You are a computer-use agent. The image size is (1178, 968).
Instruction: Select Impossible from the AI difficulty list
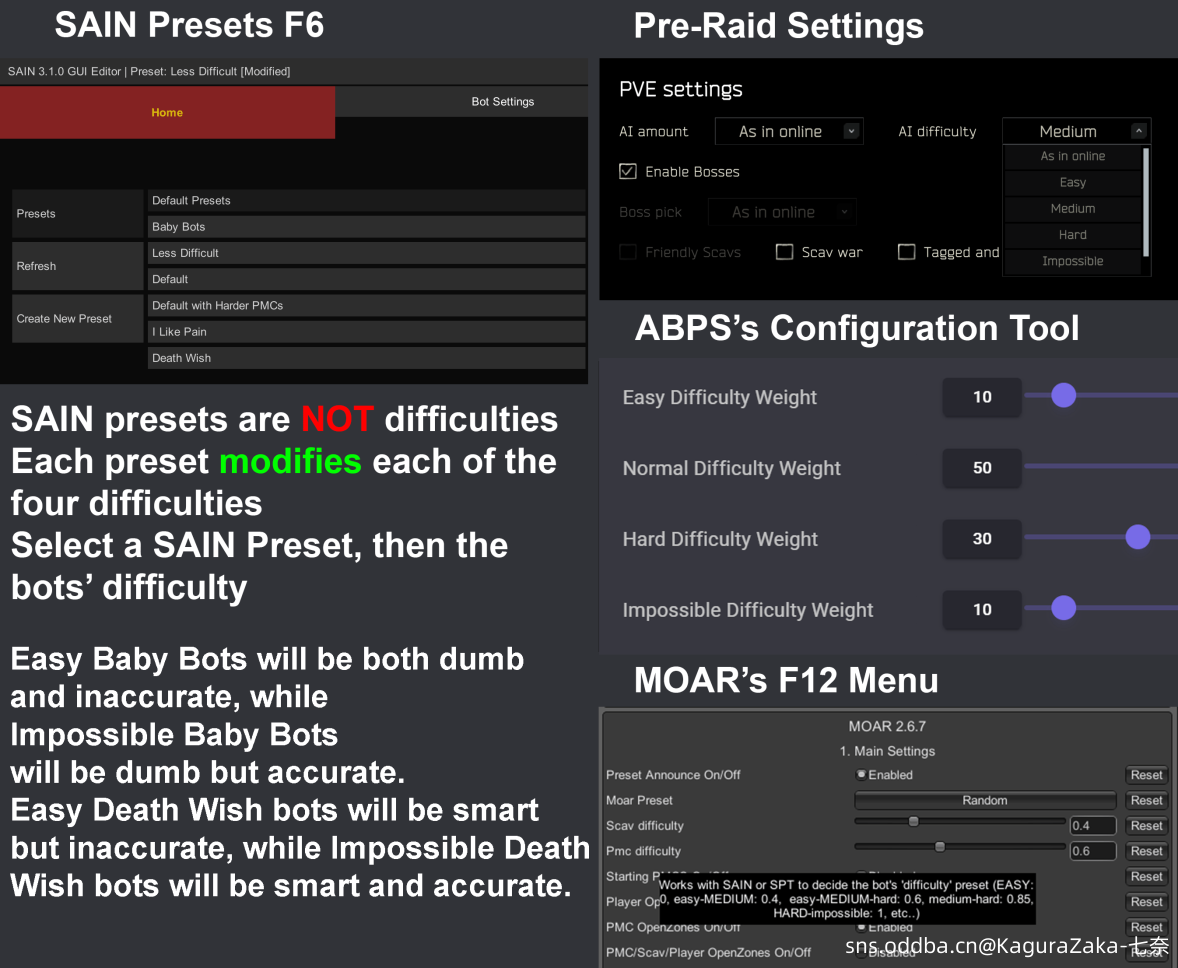(x=1072, y=261)
